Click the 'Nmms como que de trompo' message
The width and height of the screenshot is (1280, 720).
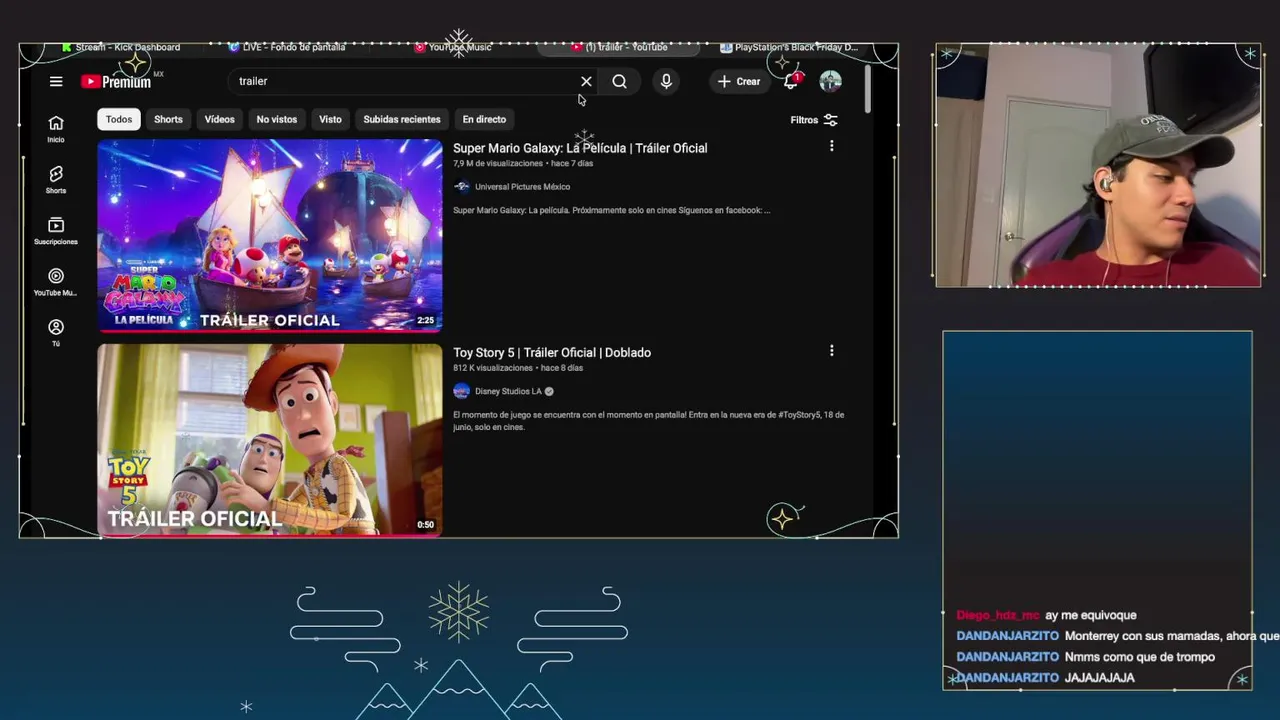pyautogui.click(x=1140, y=657)
